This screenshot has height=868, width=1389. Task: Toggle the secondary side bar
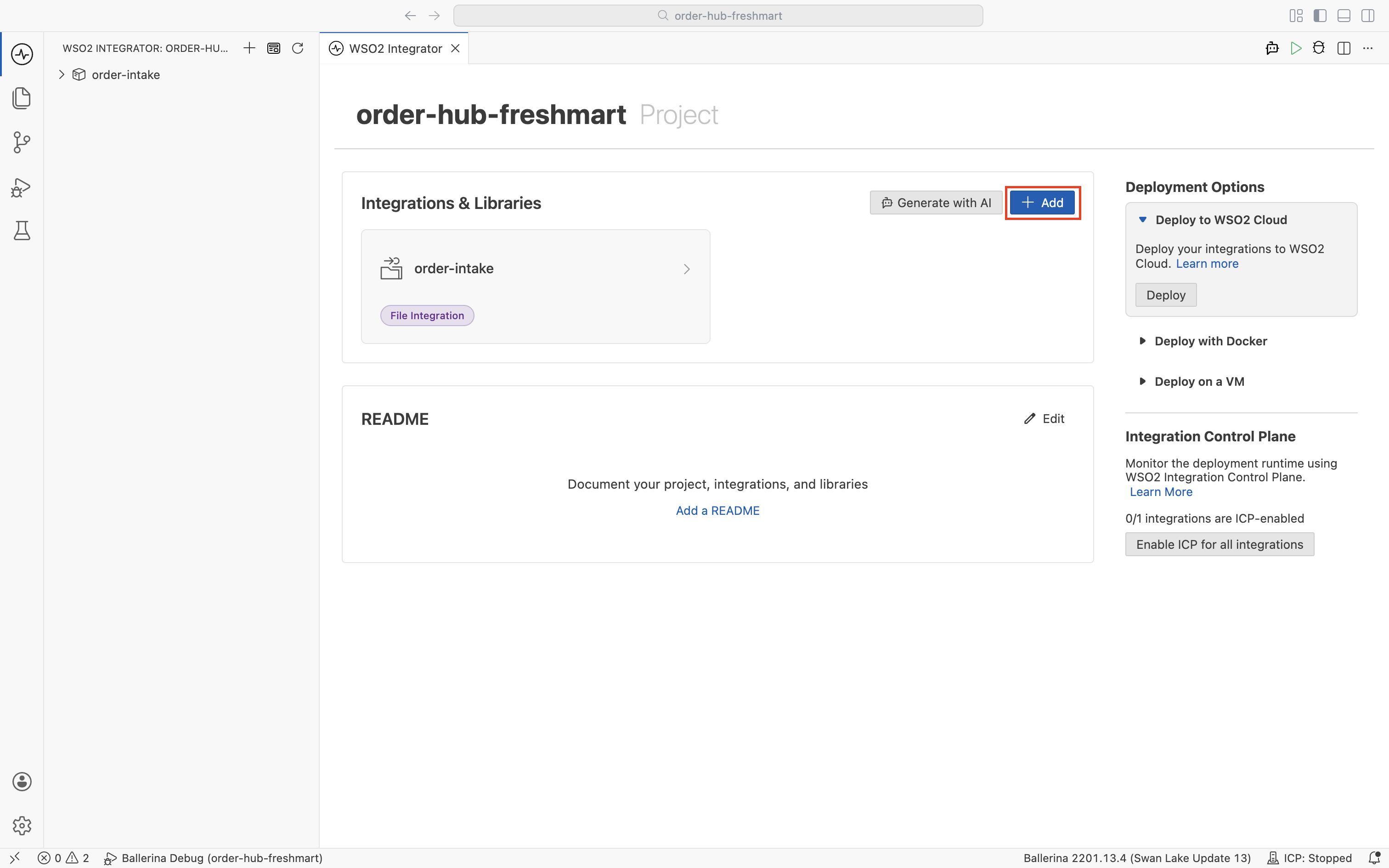pos(1368,16)
